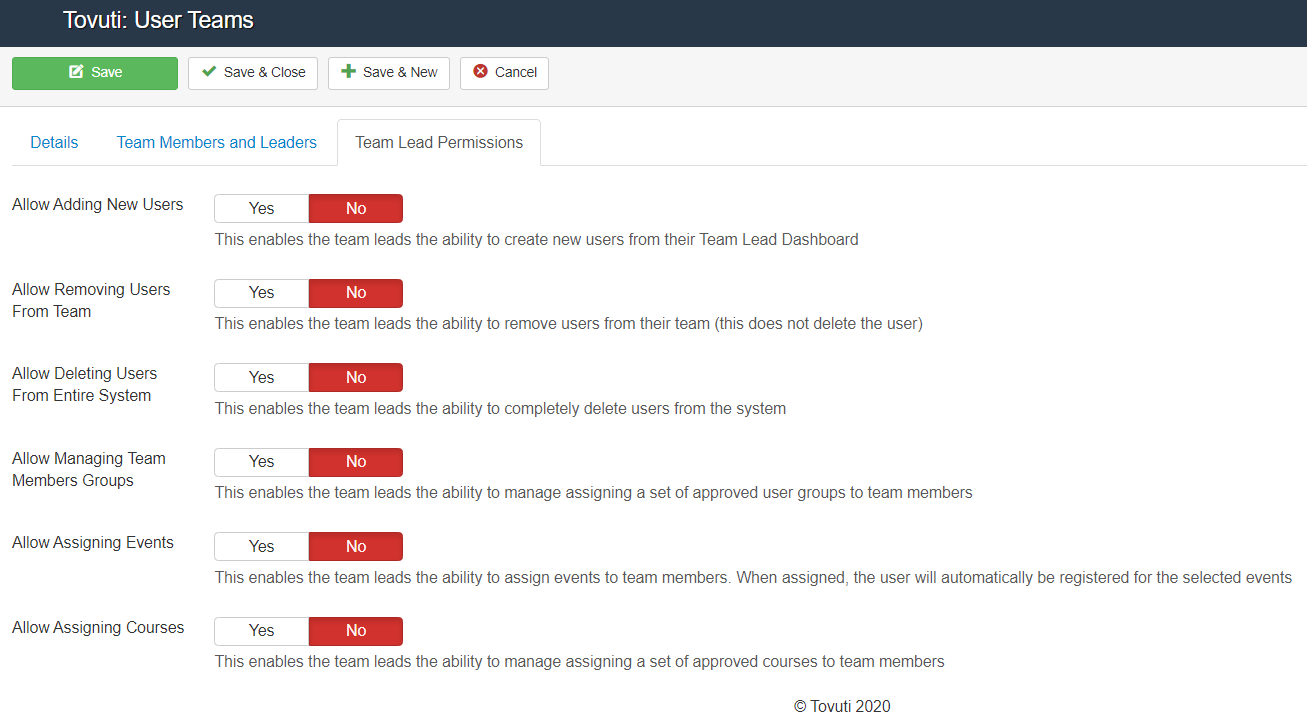This screenshot has height=728, width=1307.
Task: Click the Save pencil-edit icon
Action: point(76,72)
